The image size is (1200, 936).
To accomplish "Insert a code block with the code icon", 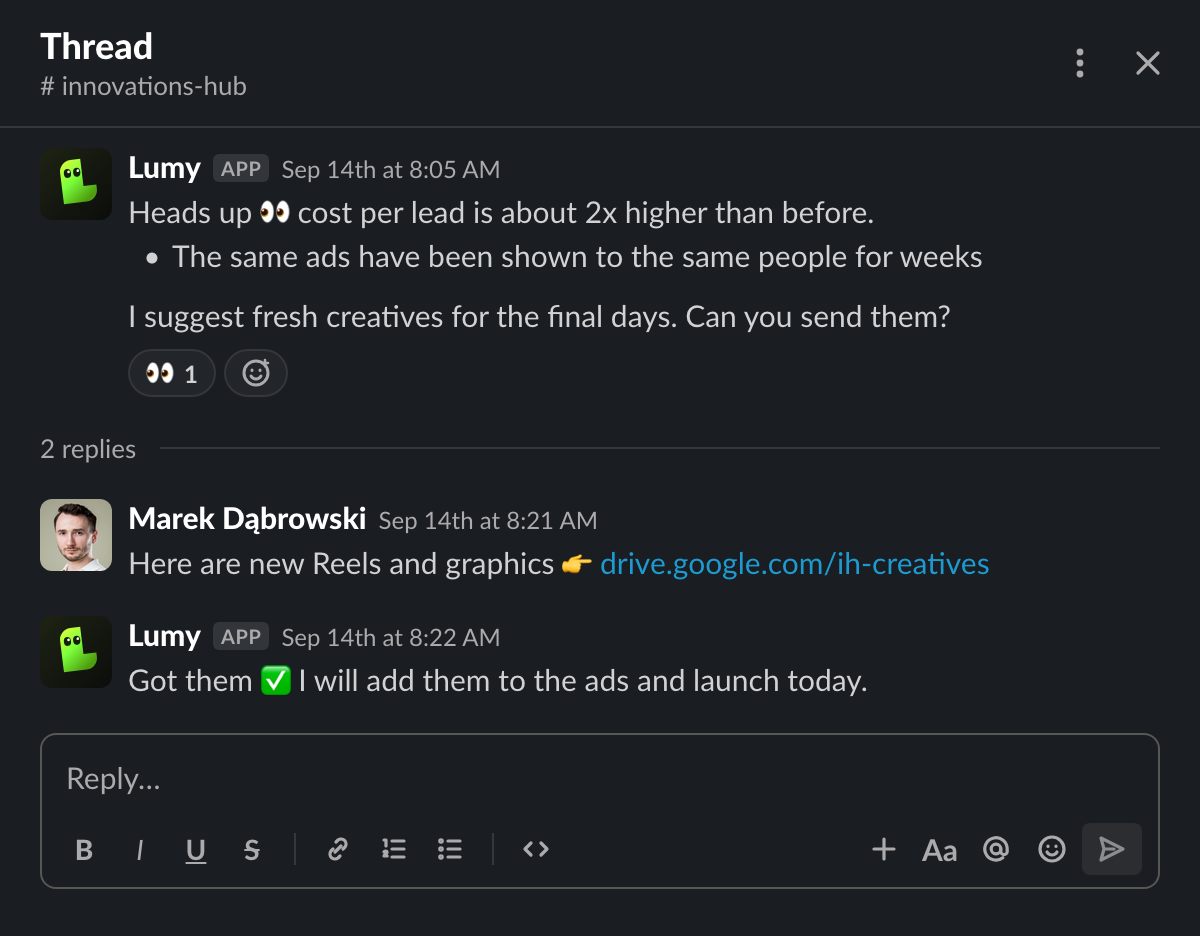I will 536,850.
